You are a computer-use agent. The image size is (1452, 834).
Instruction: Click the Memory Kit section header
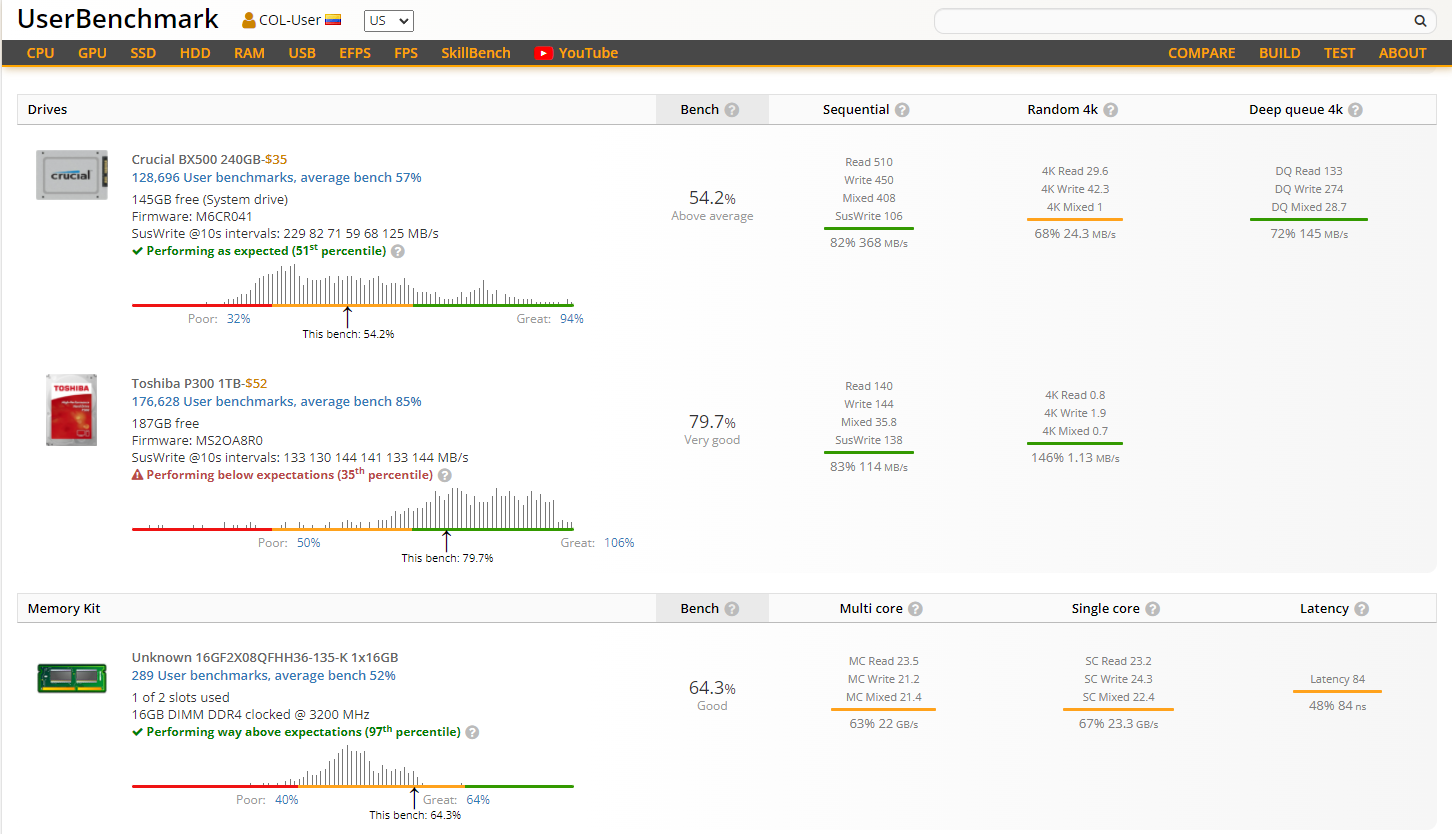pos(64,608)
